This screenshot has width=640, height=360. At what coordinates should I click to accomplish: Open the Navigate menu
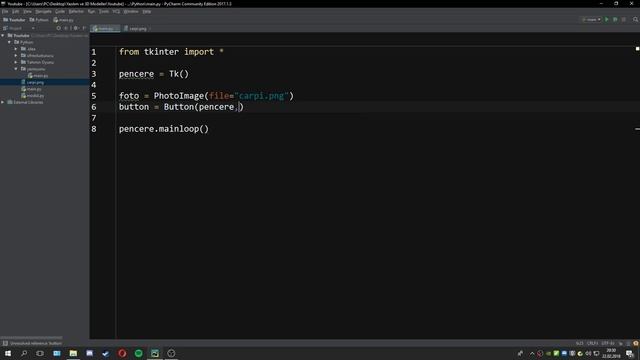point(43,11)
